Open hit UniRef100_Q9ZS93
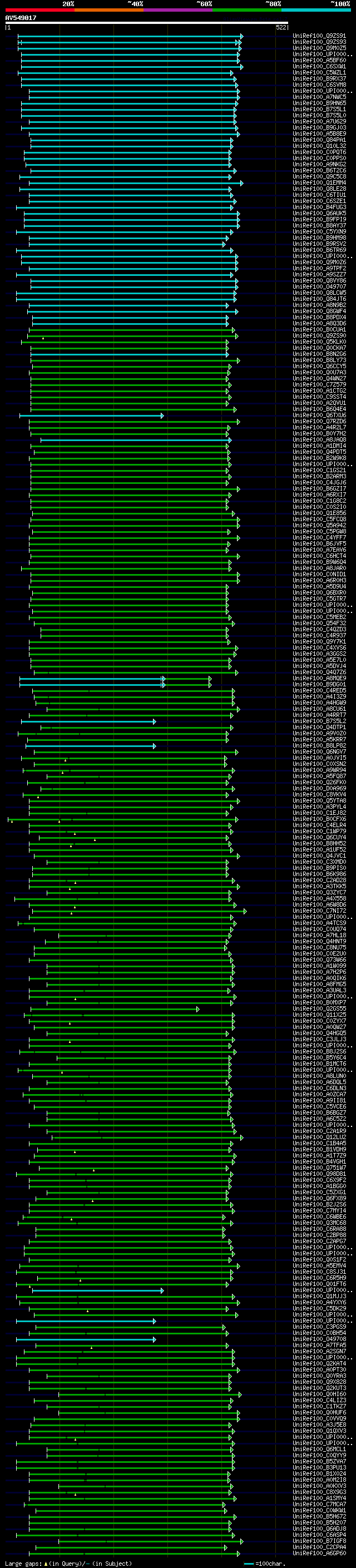 319,43
